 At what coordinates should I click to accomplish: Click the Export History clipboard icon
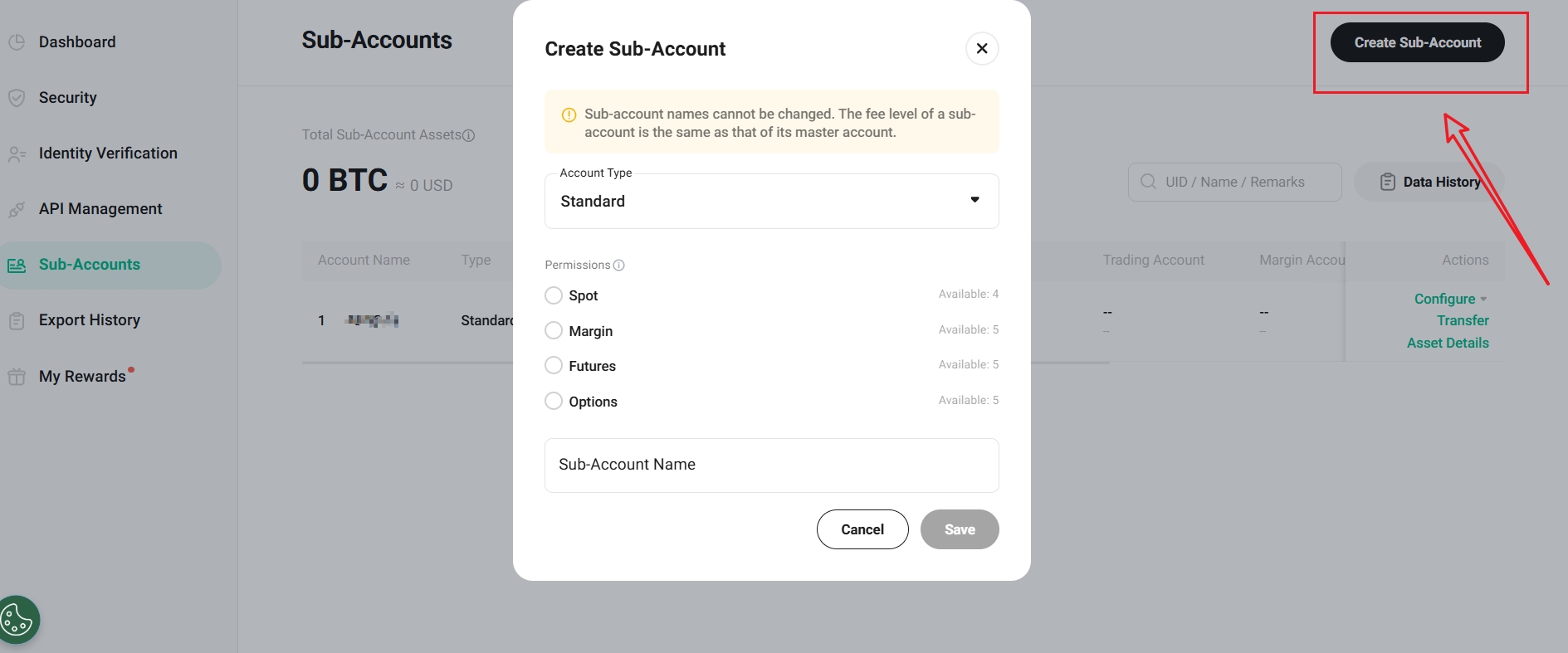click(x=17, y=321)
